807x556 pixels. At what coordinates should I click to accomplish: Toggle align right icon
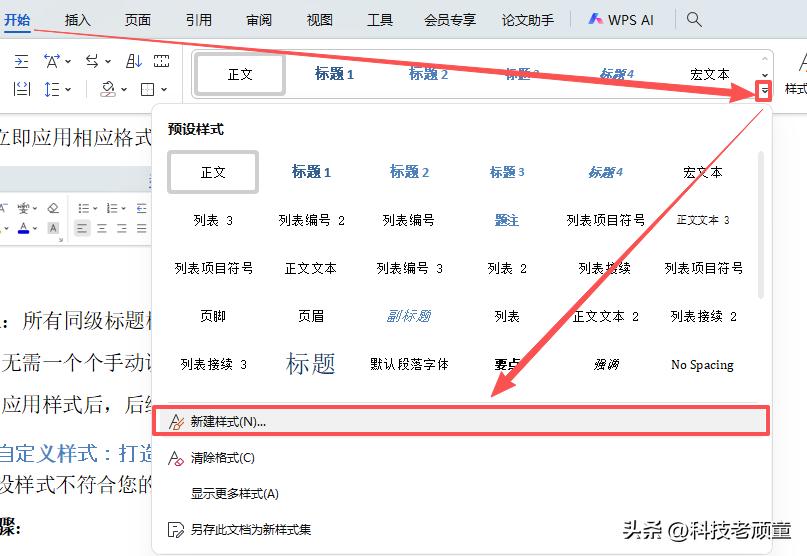pos(122,228)
